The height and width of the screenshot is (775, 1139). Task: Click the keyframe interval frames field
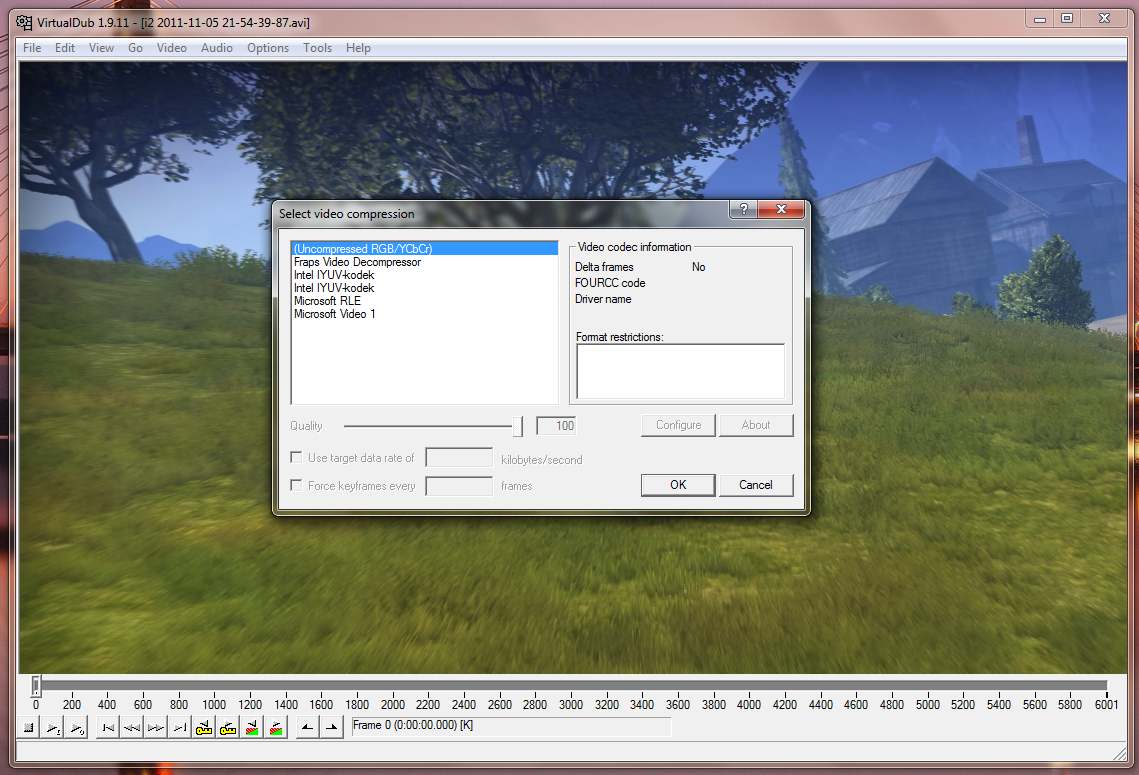(x=459, y=485)
